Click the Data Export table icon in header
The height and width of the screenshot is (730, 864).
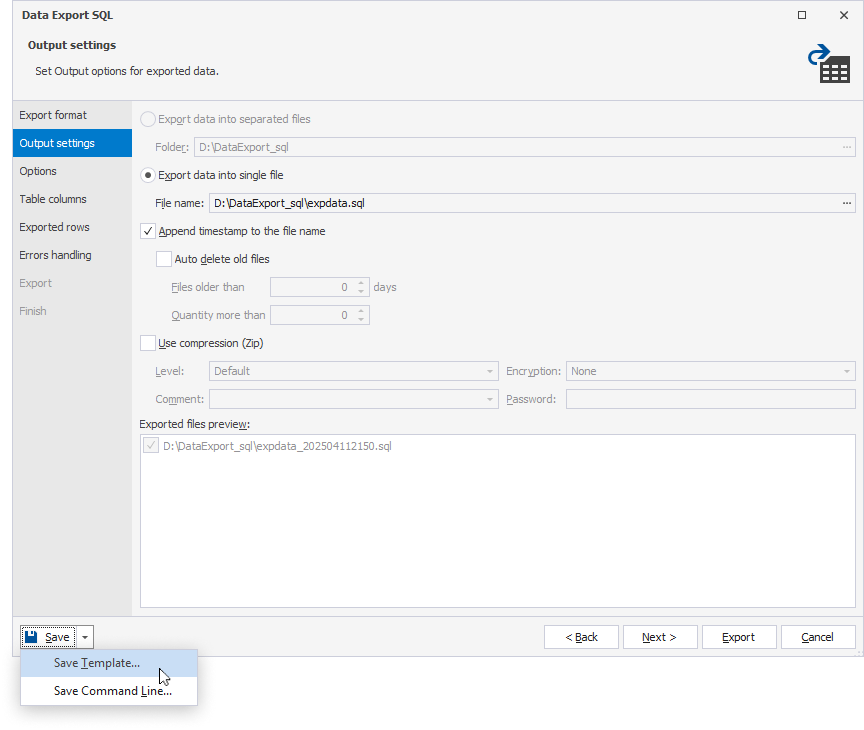click(828, 63)
